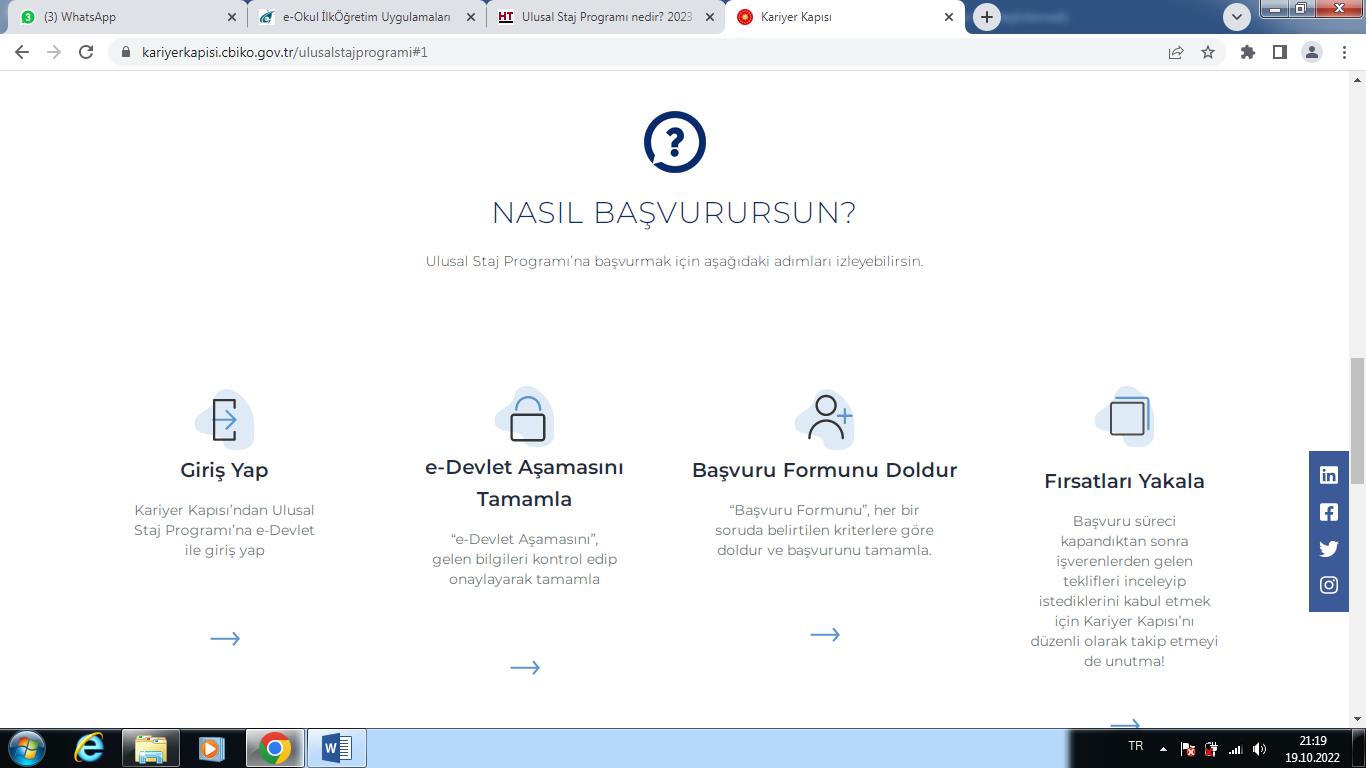The width and height of the screenshot is (1366, 768).
Task: Open the Facebook social sidebar icon
Action: (1328, 512)
